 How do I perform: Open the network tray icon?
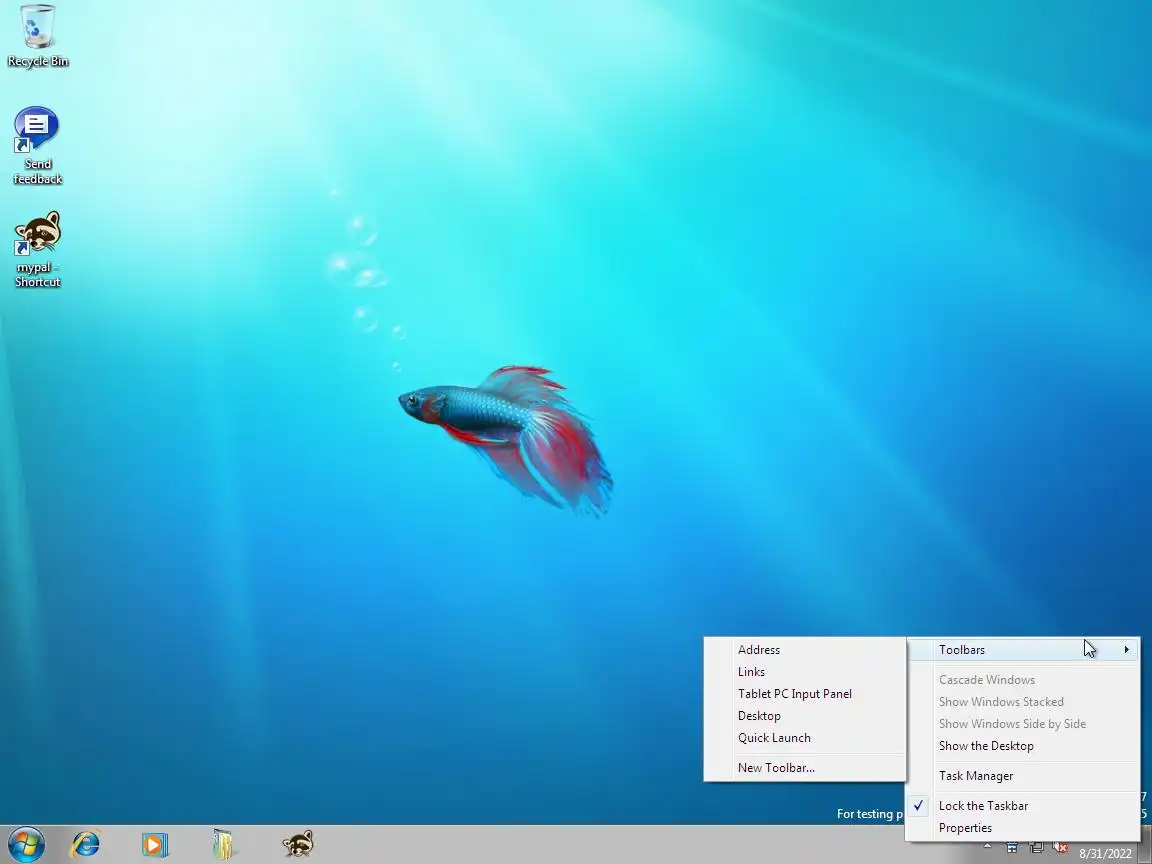point(1037,848)
